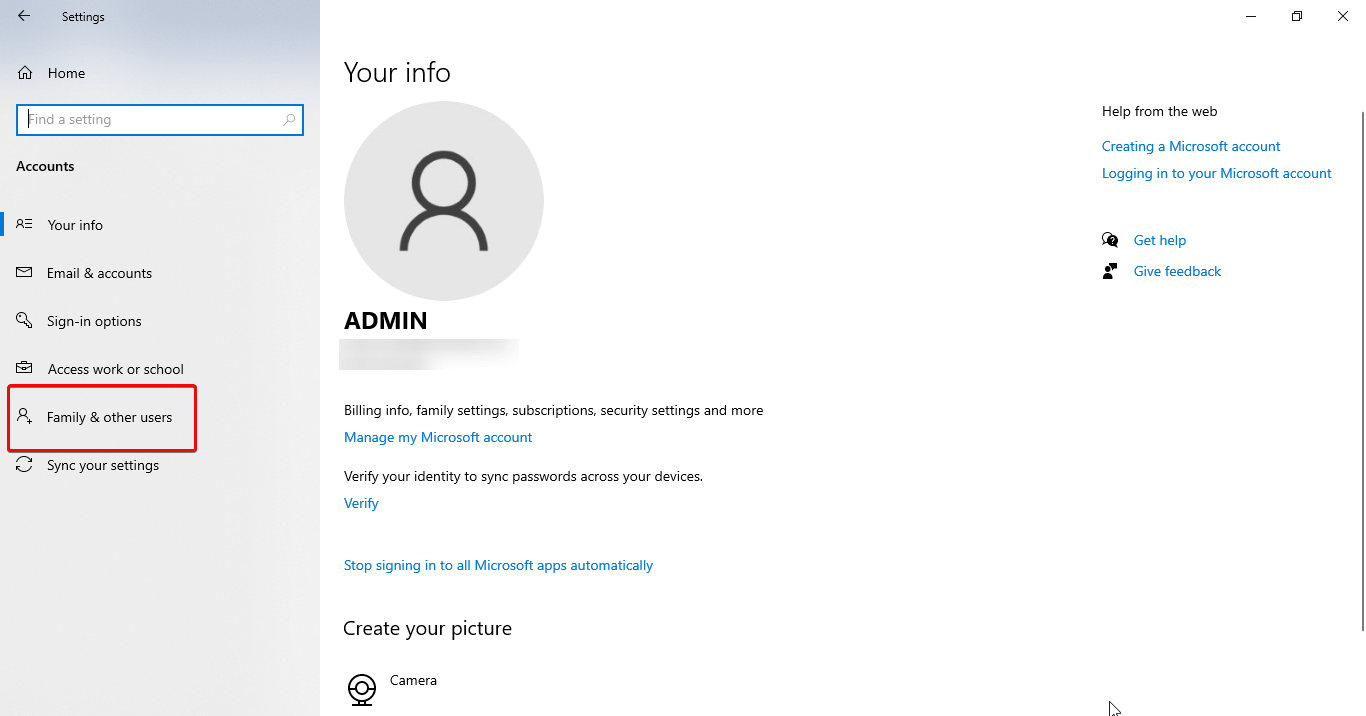The width and height of the screenshot is (1366, 716).
Task: Click the Home icon in the sidebar
Action: pos(24,72)
